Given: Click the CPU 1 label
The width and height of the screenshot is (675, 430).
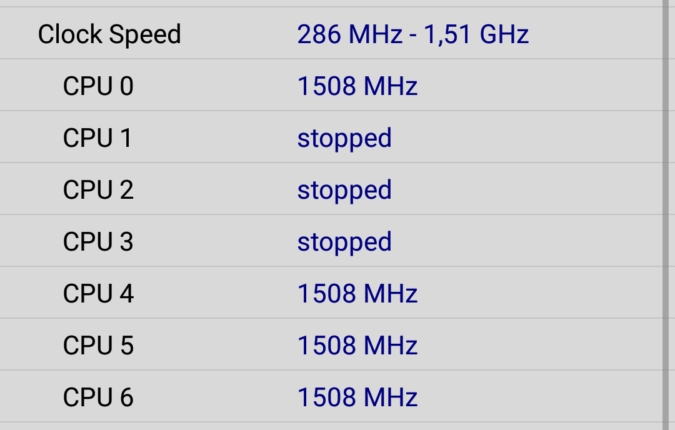Looking at the screenshot, I should [x=98, y=139].
